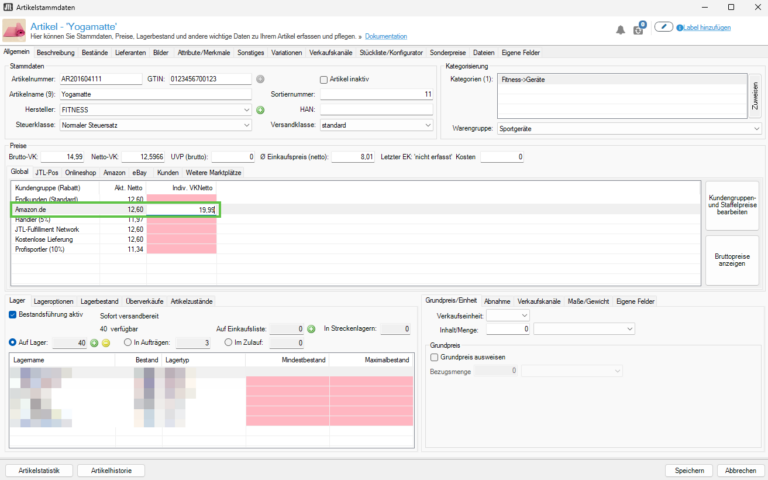Select the In Aufträgen radio button
The height and width of the screenshot is (480, 768).
tap(127, 343)
